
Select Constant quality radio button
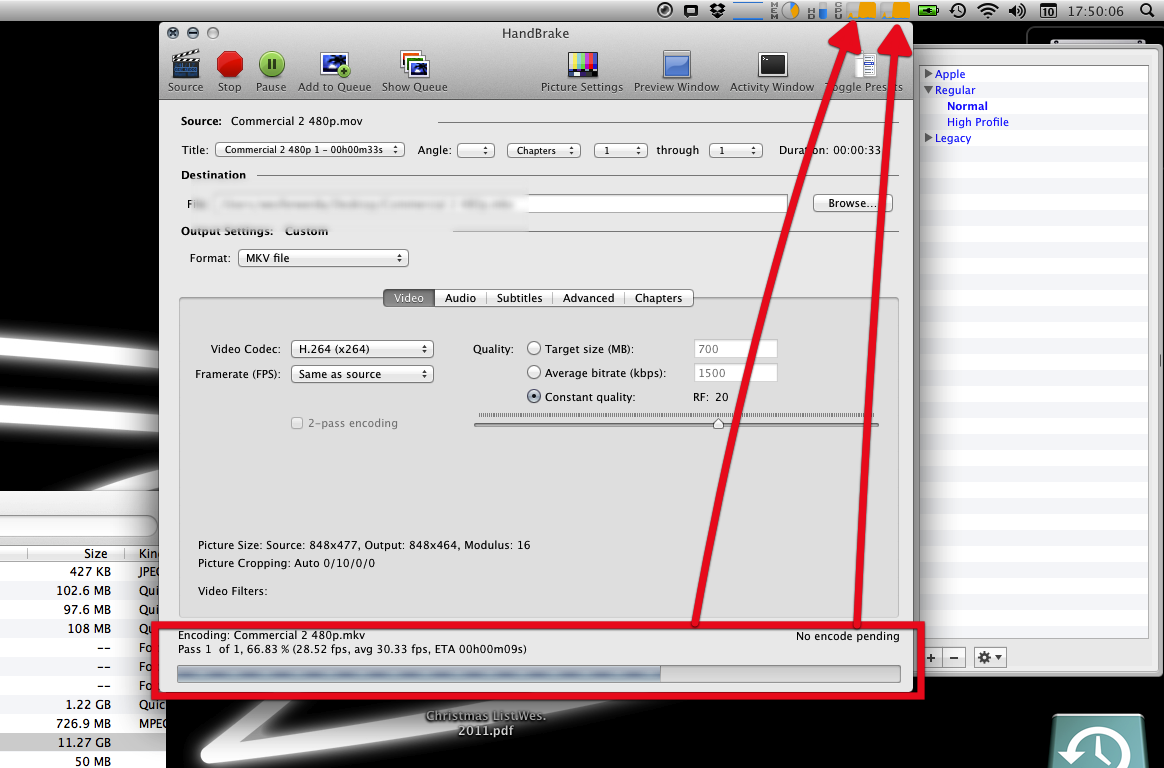click(x=534, y=396)
